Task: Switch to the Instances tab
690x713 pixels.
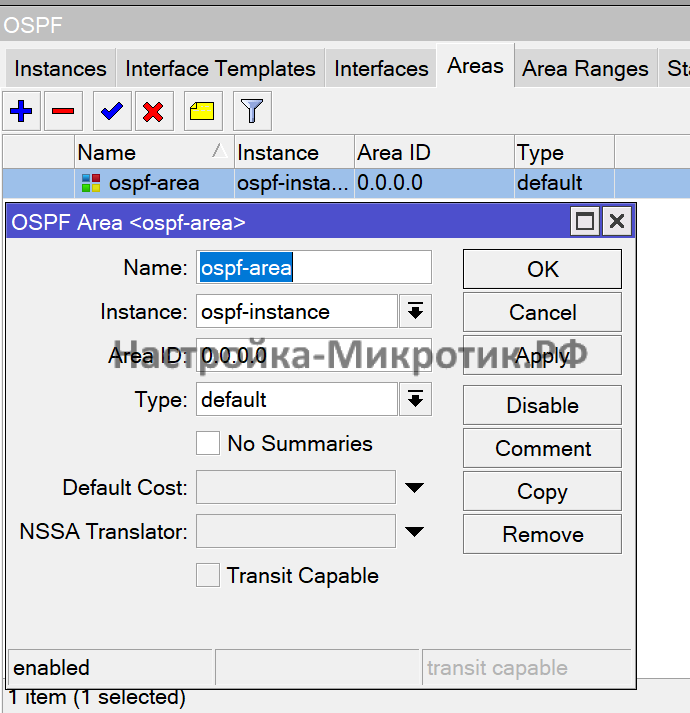Action: point(60,69)
